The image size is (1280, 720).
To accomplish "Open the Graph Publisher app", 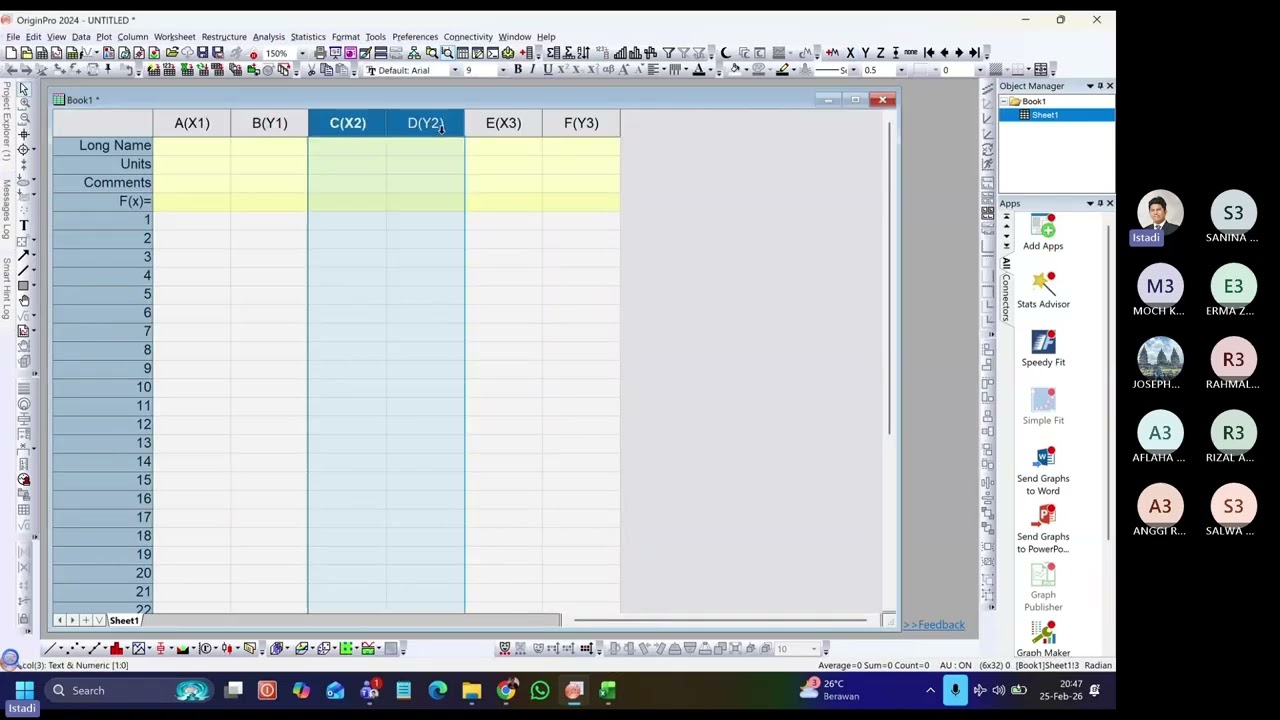I will (x=1043, y=587).
